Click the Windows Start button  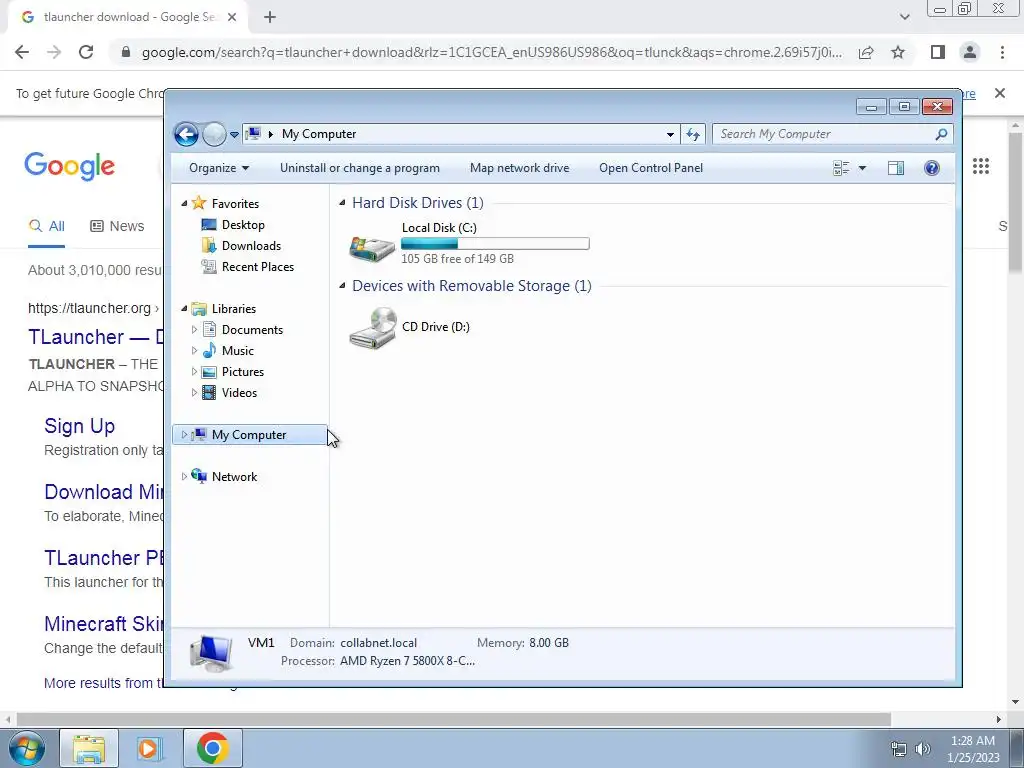click(26, 748)
